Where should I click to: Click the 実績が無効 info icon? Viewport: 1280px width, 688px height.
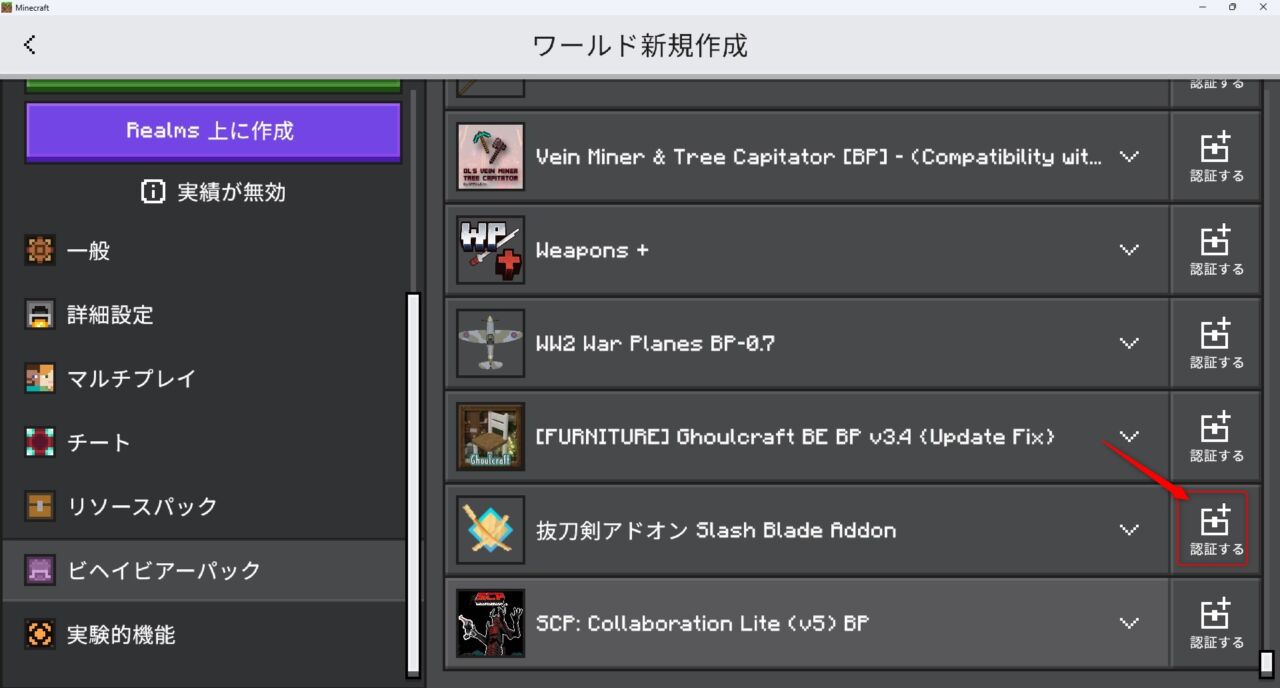(x=153, y=192)
